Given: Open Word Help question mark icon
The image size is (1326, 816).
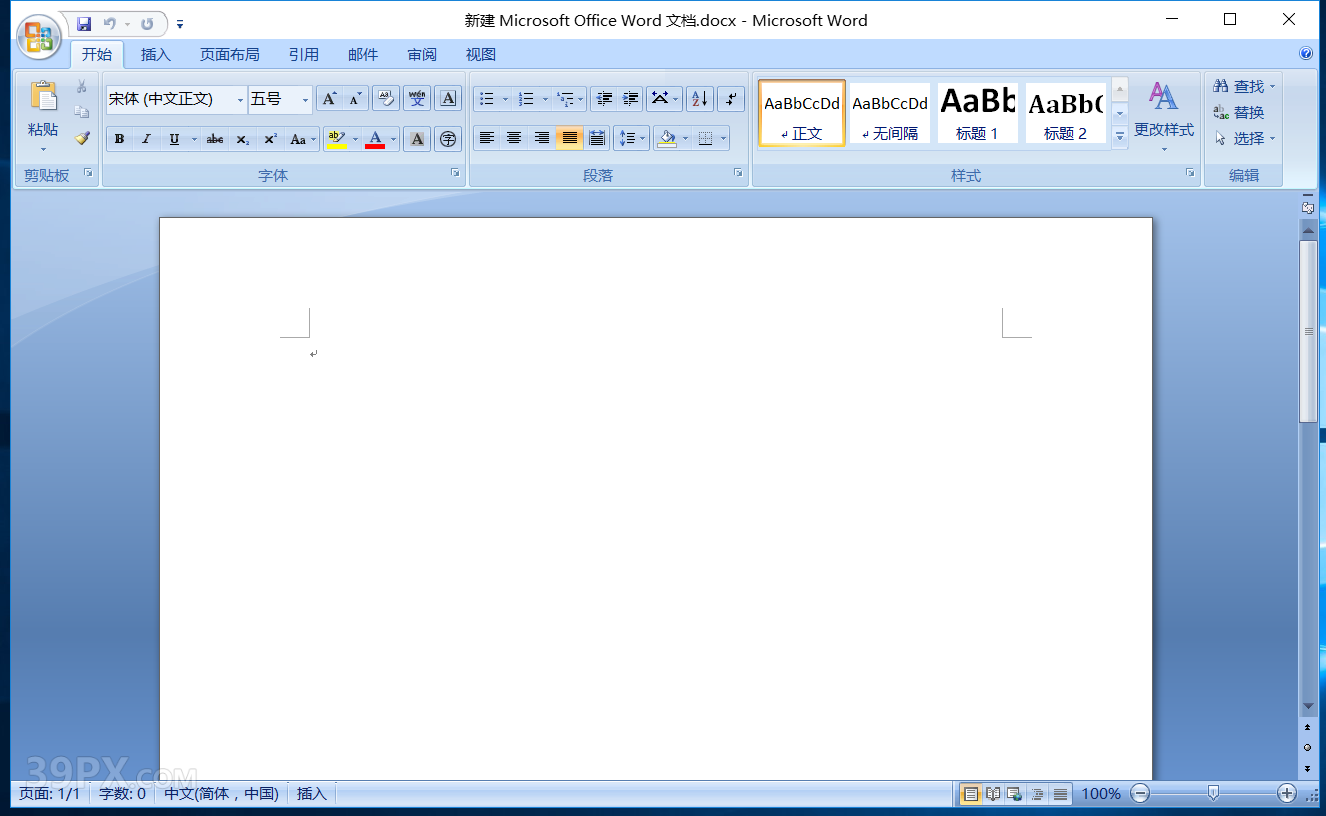Looking at the screenshot, I should (x=1306, y=54).
